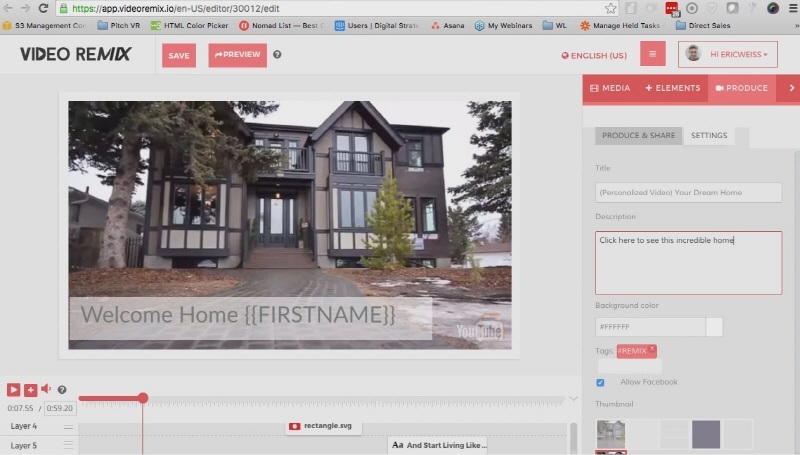Screen dimensions: 800x455
Task: Remove the #REMIX tag
Action: coord(652,348)
